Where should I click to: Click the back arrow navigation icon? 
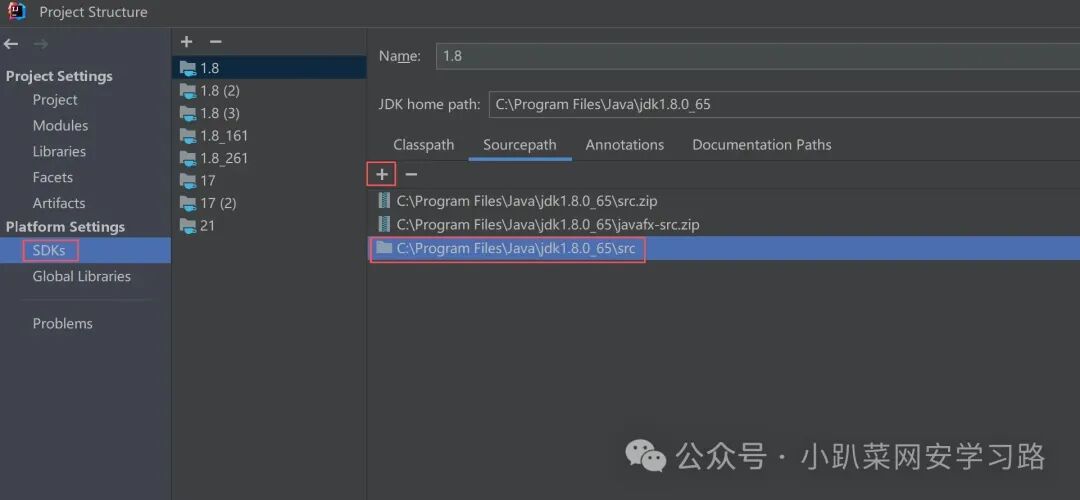click(11, 44)
